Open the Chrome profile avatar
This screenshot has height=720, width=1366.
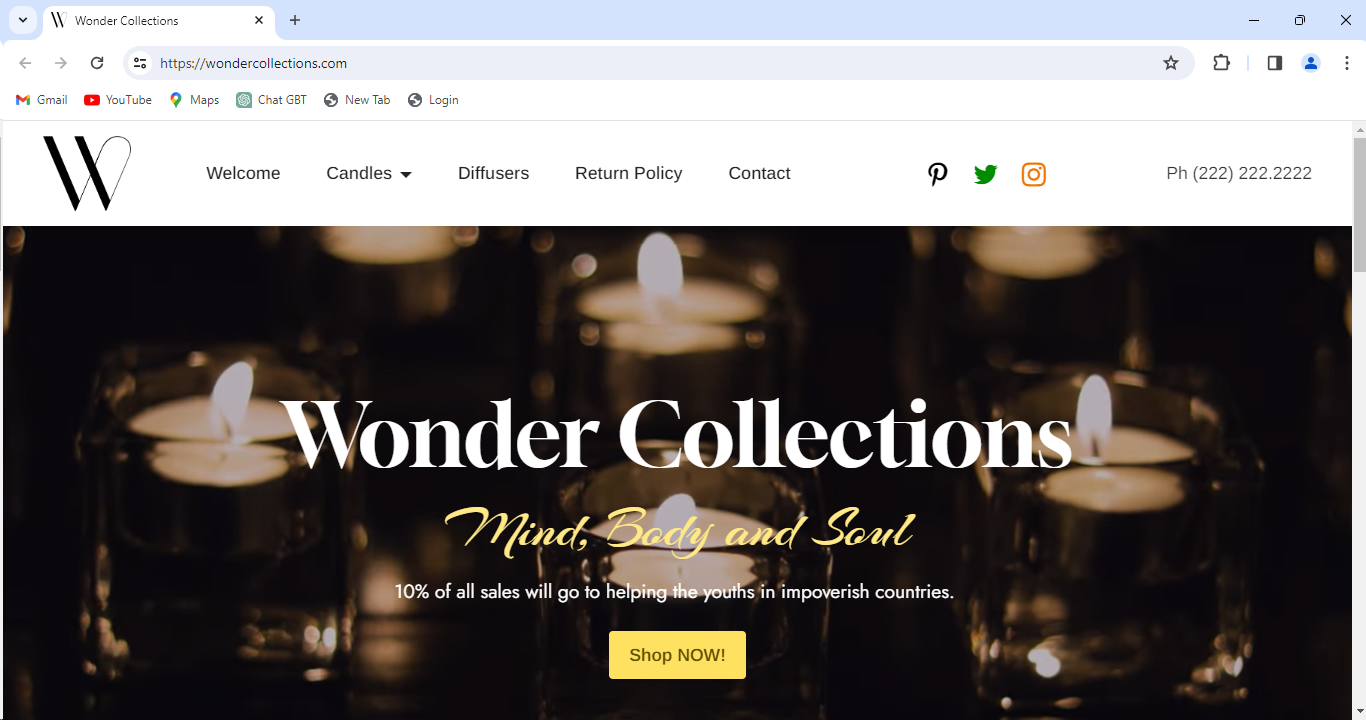(1310, 63)
